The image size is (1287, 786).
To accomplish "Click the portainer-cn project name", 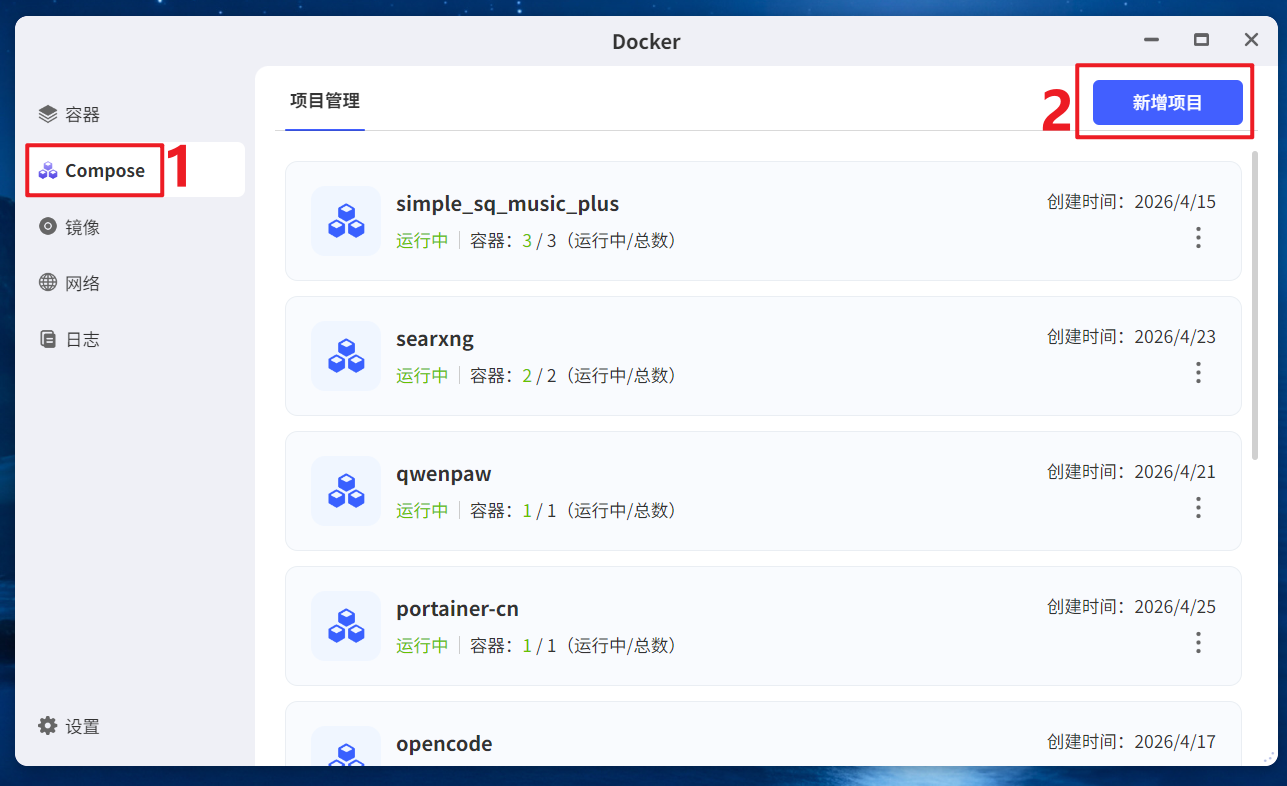I will pyautogui.click(x=457, y=609).
